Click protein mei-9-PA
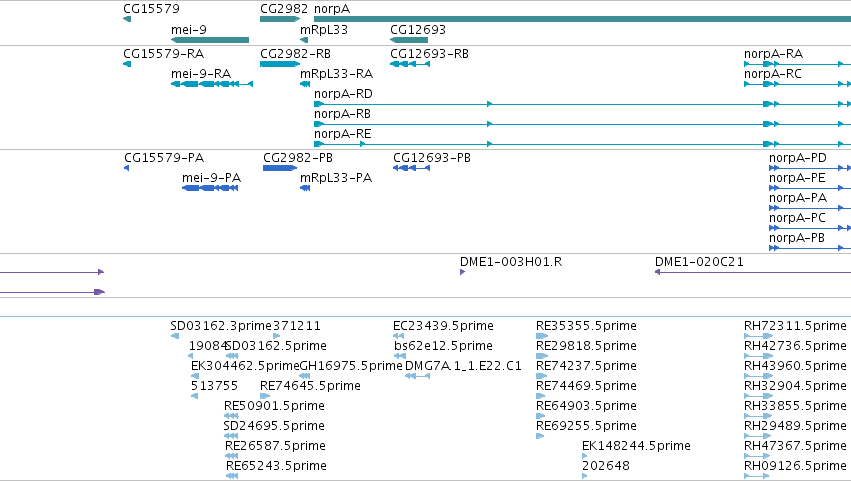This screenshot has width=851, height=481. 212,178
